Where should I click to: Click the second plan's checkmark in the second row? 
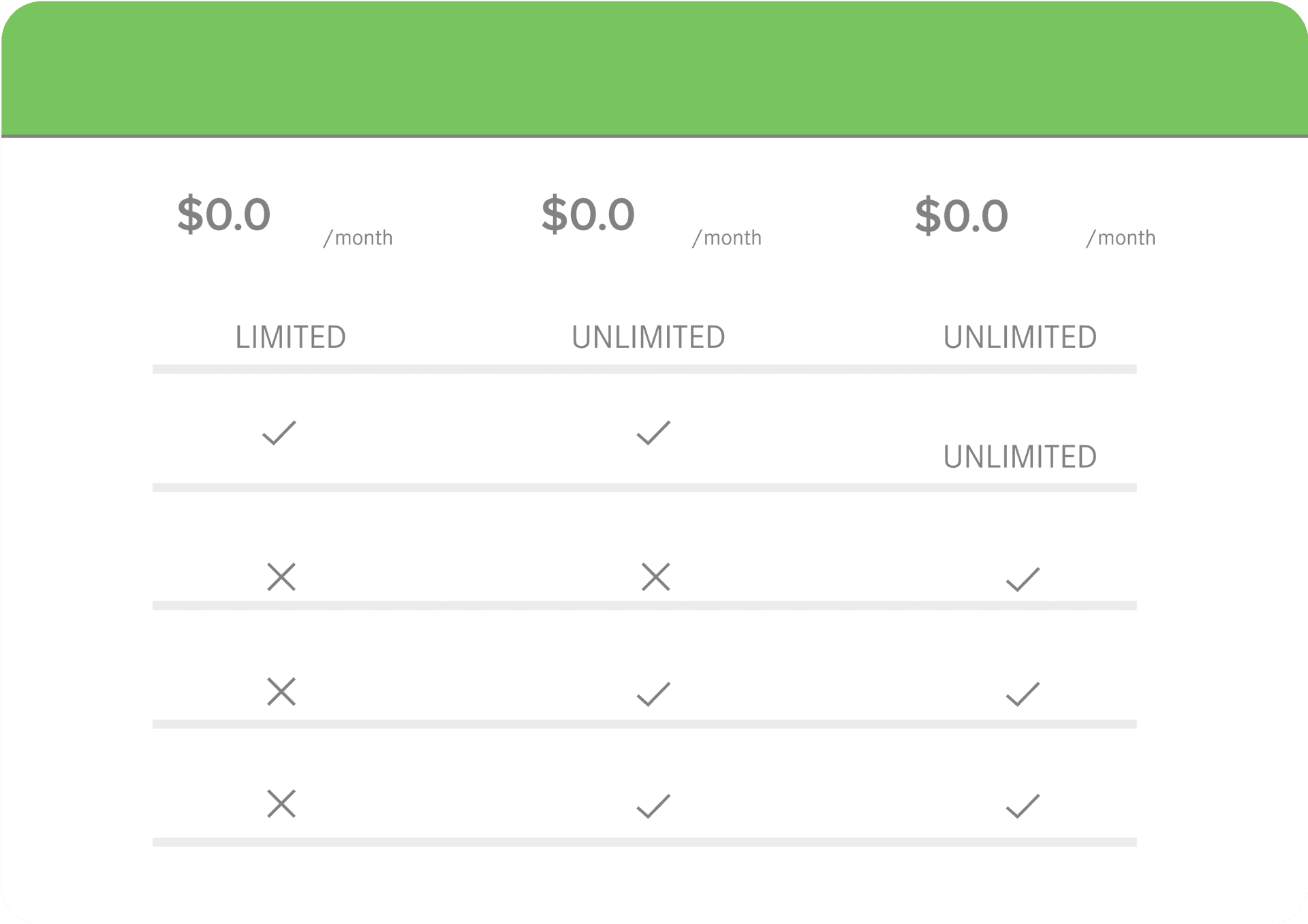tap(653, 433)
